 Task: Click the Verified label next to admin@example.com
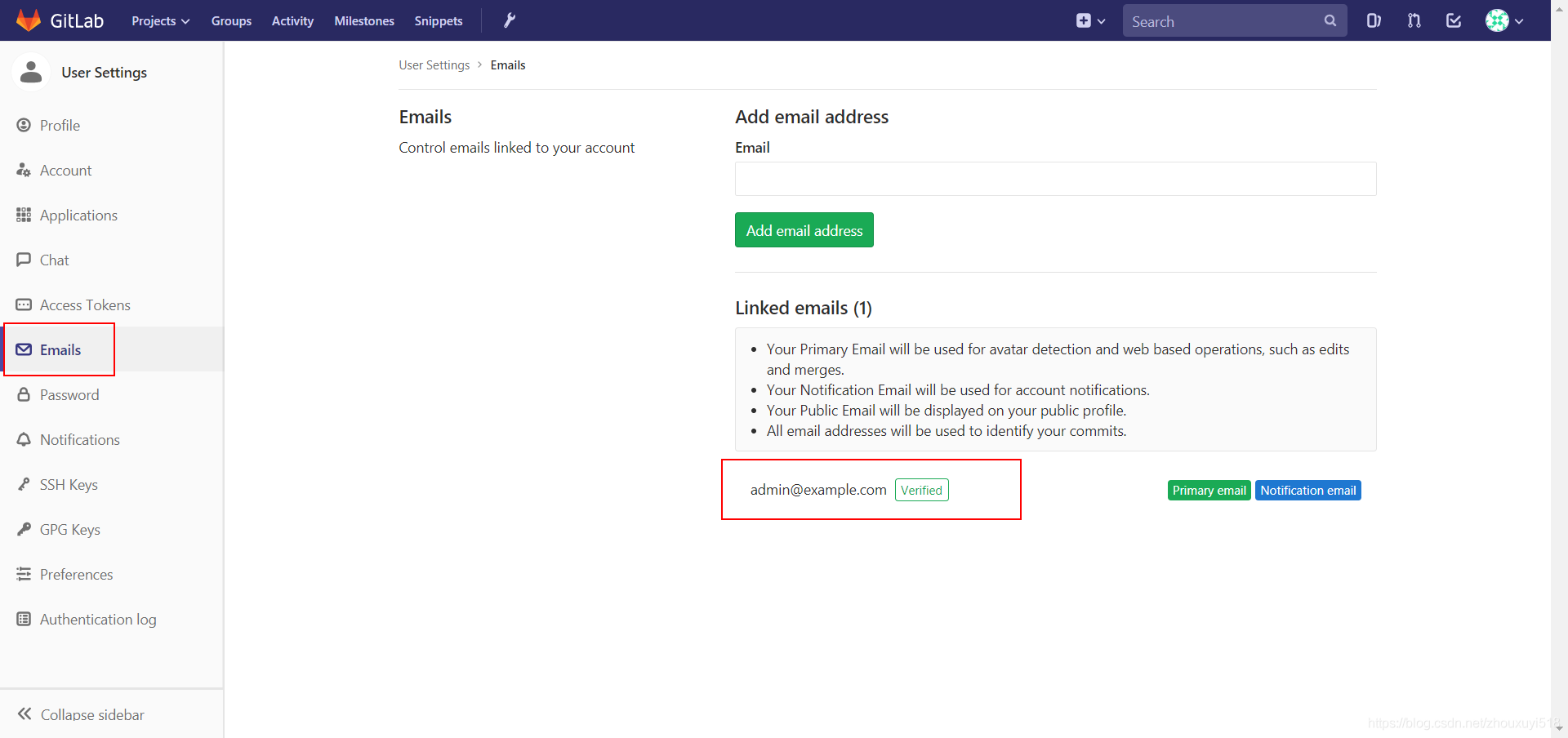(921, 490)
